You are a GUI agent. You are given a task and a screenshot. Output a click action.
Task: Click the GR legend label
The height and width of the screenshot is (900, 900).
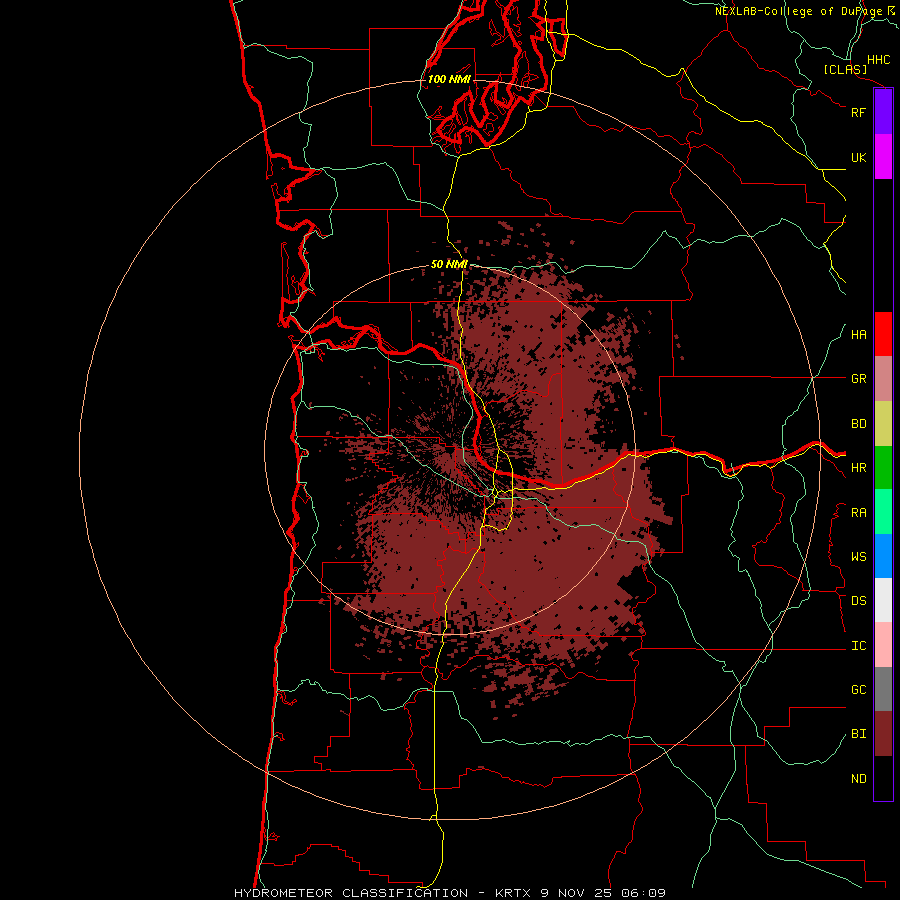tap(858, 379)
